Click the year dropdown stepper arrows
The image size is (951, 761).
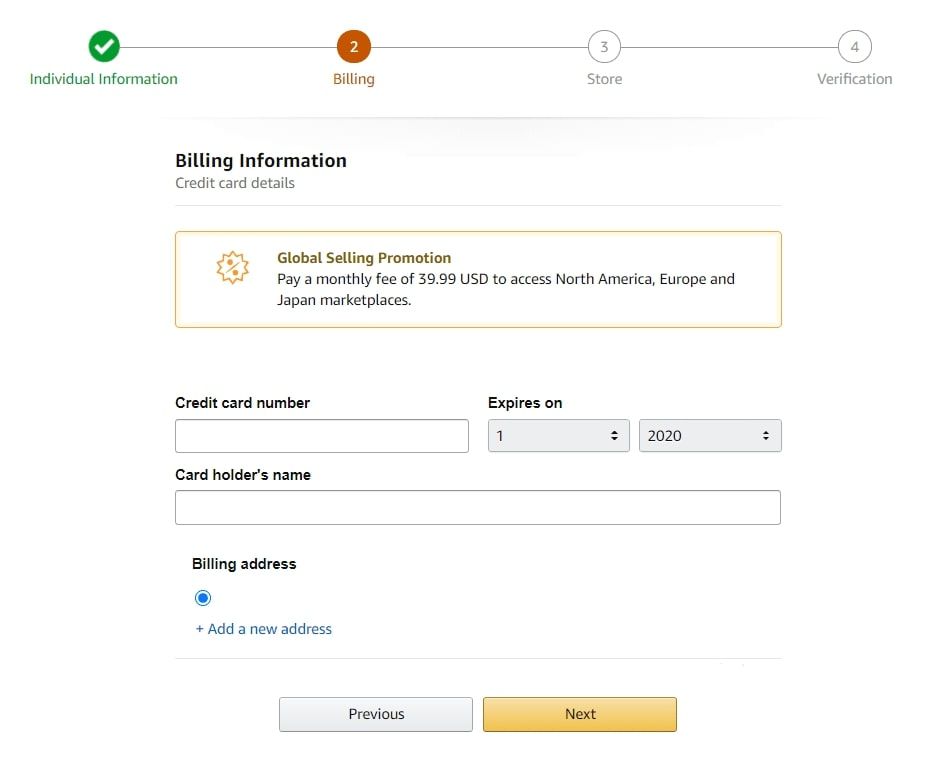point(767,435)
